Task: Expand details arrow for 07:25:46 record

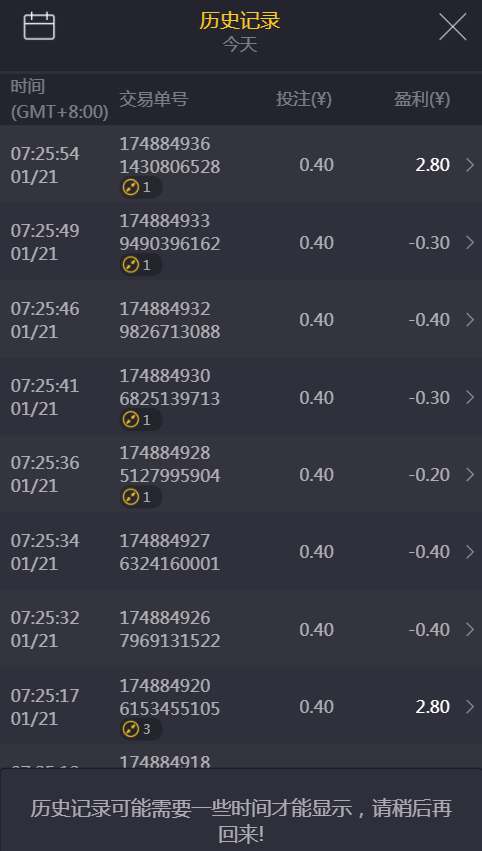Action: click(470, 320)
